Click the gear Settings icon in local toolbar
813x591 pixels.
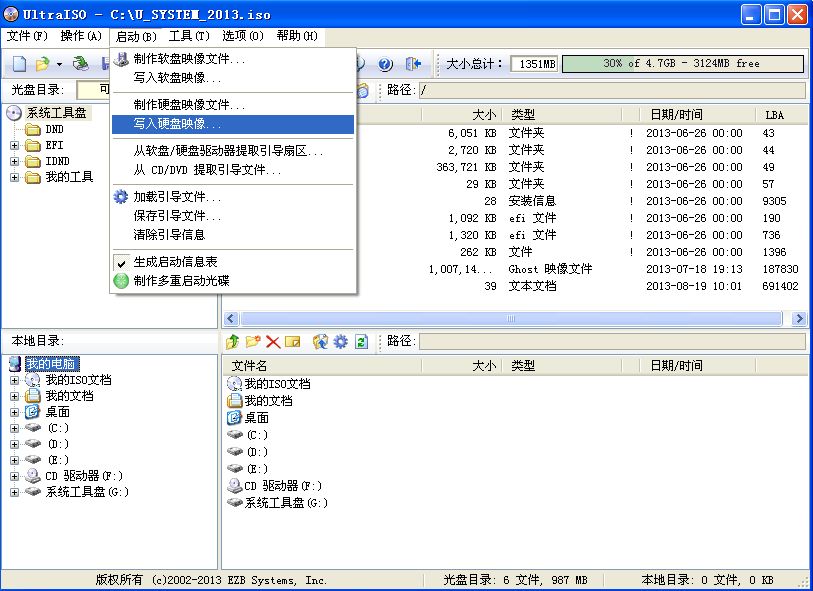tap(341, 342)
